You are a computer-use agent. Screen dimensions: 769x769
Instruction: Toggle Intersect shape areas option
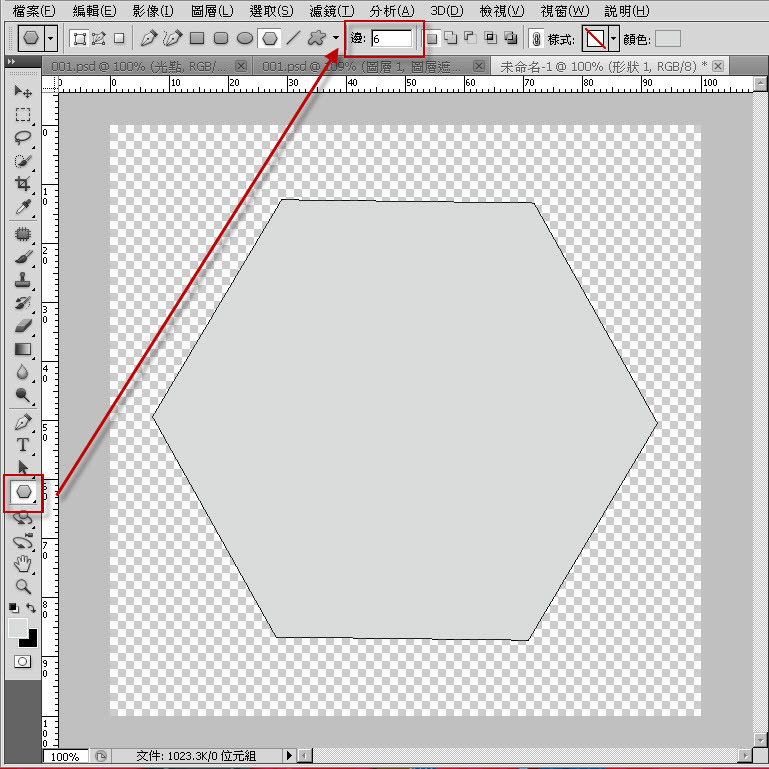[490, 38]
